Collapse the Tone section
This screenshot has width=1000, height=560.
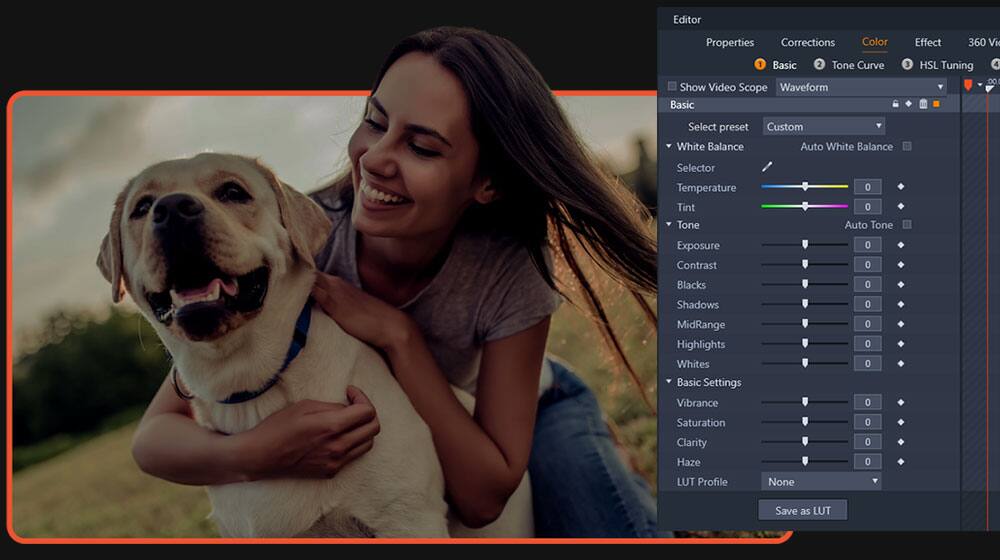[669, 225]
